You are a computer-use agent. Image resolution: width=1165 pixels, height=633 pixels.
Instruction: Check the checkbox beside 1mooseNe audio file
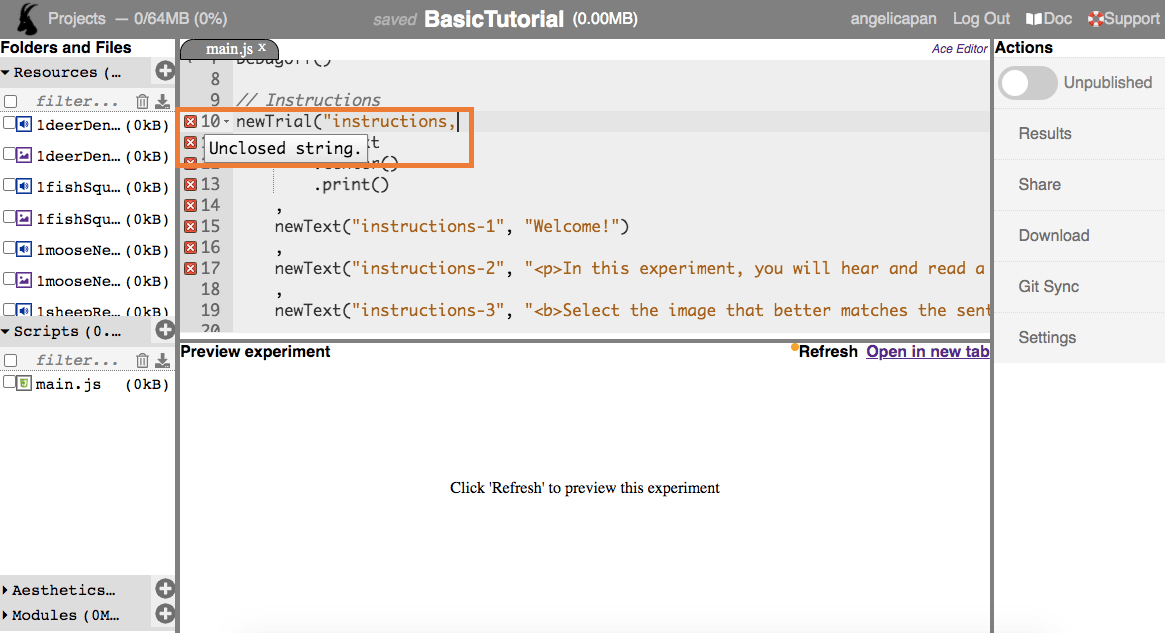click(8, 249)
